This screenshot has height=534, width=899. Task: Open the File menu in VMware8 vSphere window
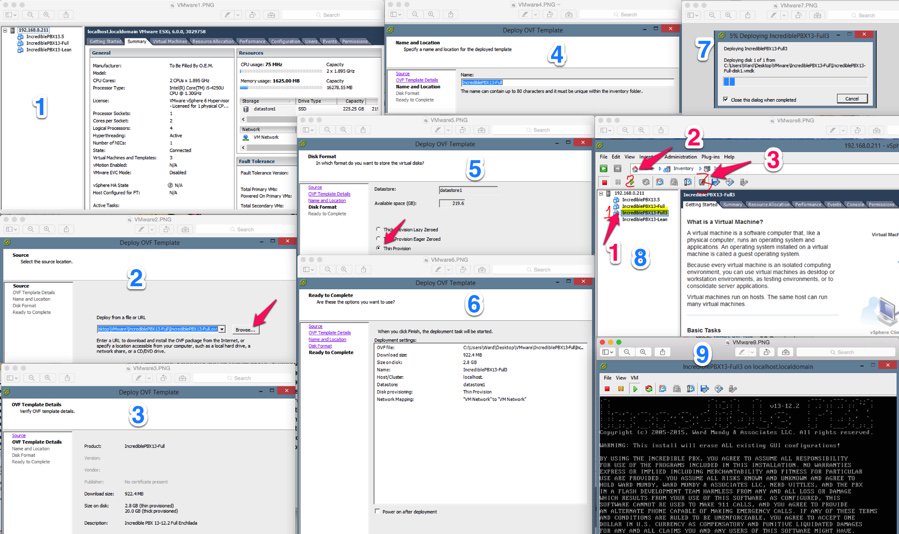(x=603, y=157)
